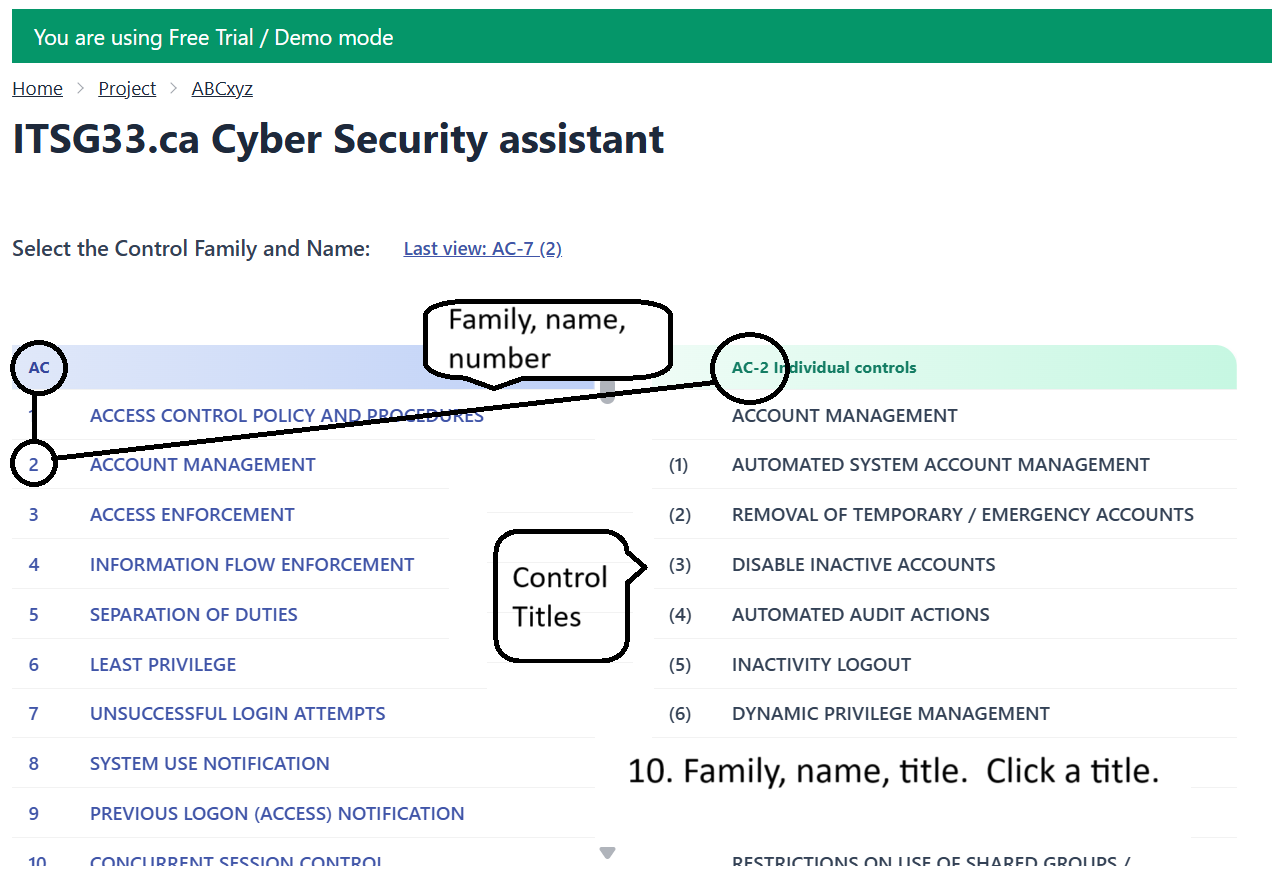Image resolution: width=1272 pixels, height=887 pixels.
Task: Select the AC family header
Action: pos(39,368)
